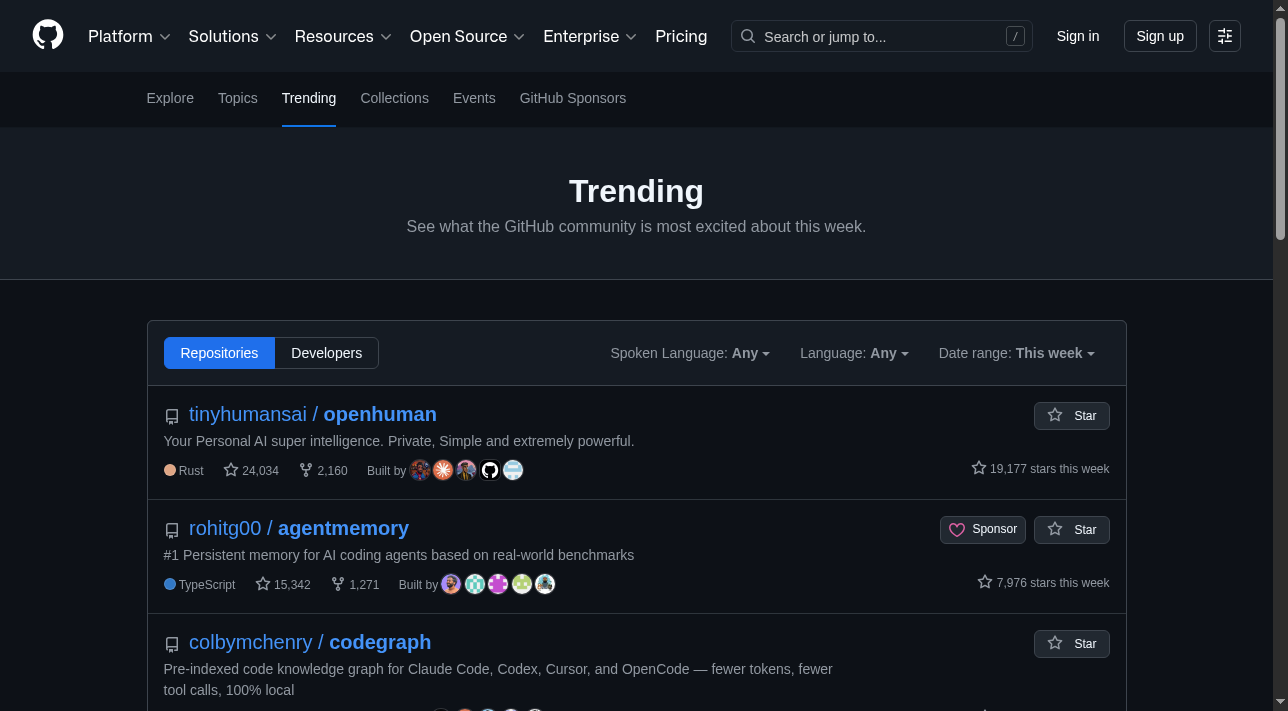Star the tinyhumansai / openhuman repository
1288x711 pixels.
click(1072, 416)
